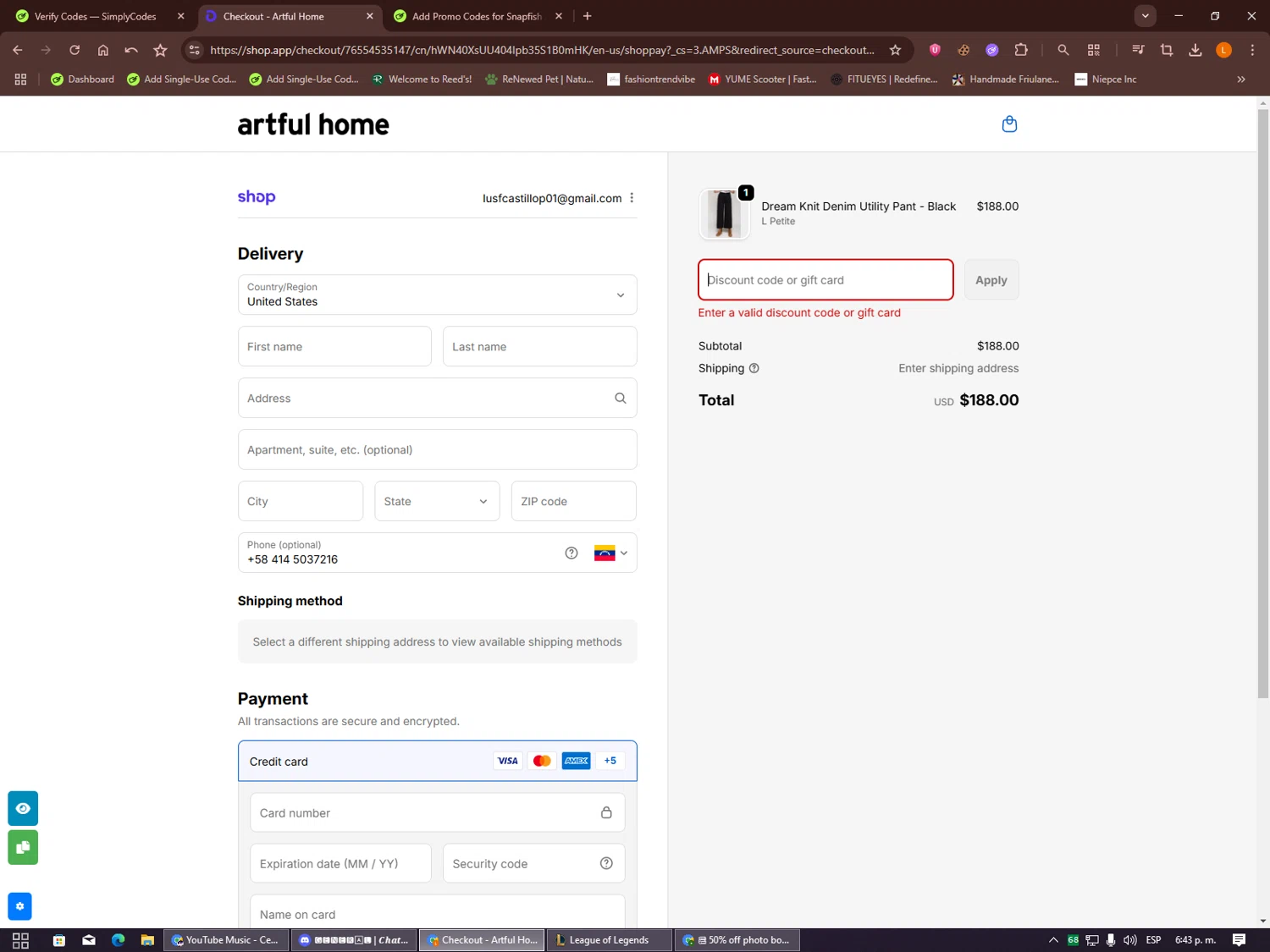
Task: Switch to Verify Codes SimplyCodes tab
Action: tap(100, 16)
